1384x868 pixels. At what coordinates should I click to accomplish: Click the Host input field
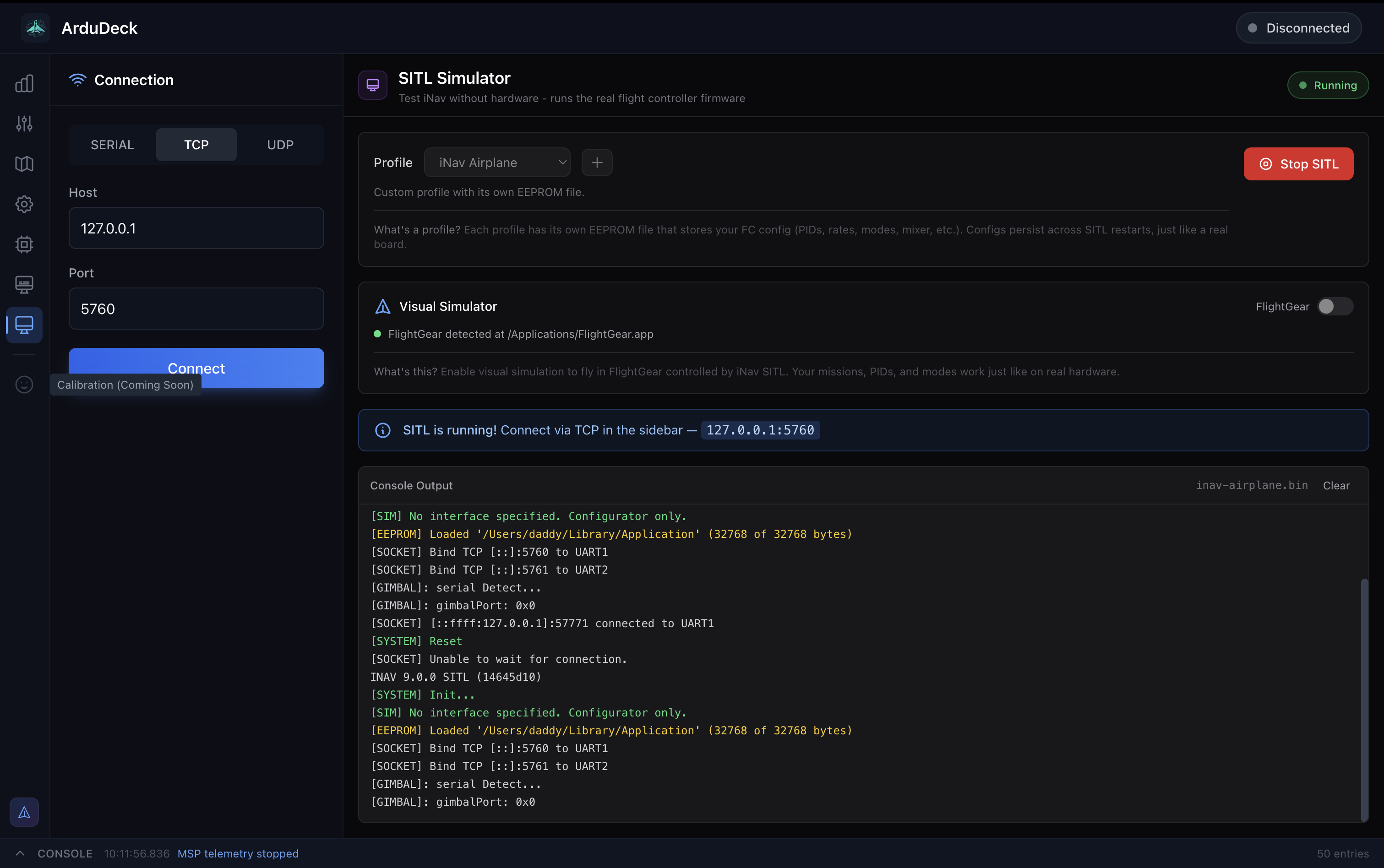196,228
